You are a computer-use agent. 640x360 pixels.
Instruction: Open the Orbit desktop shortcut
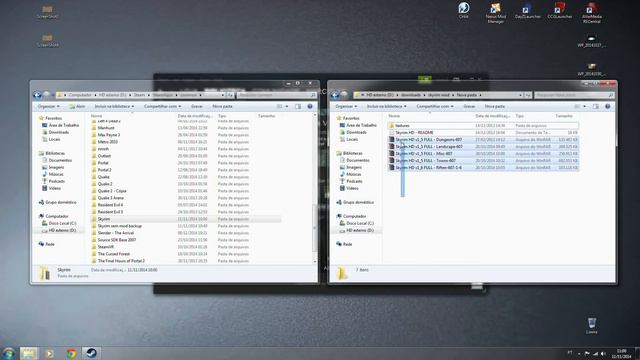pyautogui.click(x=464, y=11)
